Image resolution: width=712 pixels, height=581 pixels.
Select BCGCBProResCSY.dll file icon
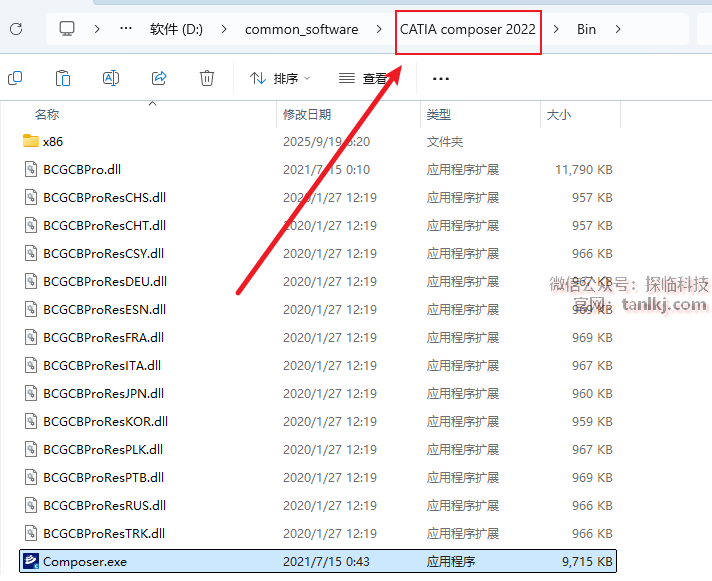click(30, 253)
